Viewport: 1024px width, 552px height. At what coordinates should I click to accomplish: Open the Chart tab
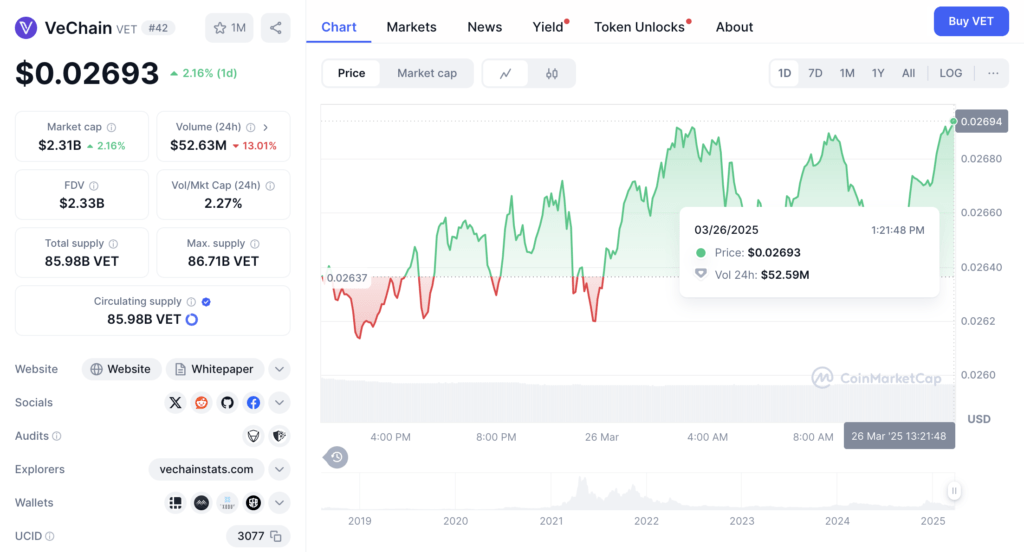point(339,27)
